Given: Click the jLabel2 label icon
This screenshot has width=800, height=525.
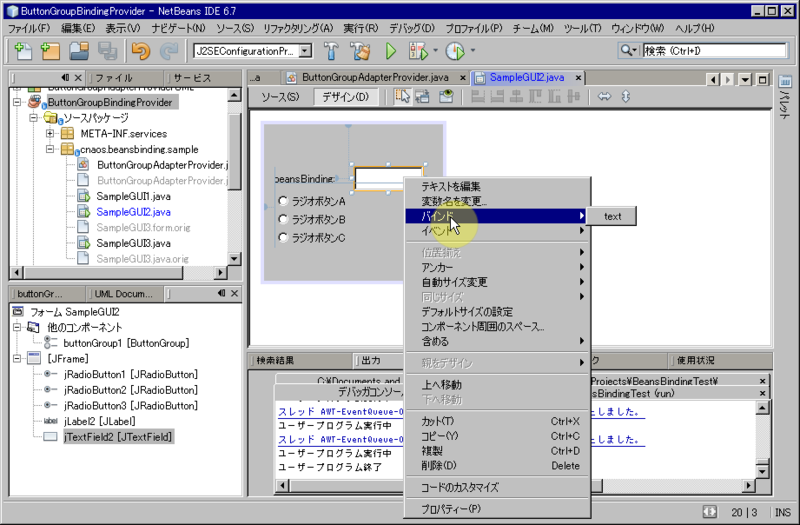Looking at the screenshot, I should pos(51,421).
